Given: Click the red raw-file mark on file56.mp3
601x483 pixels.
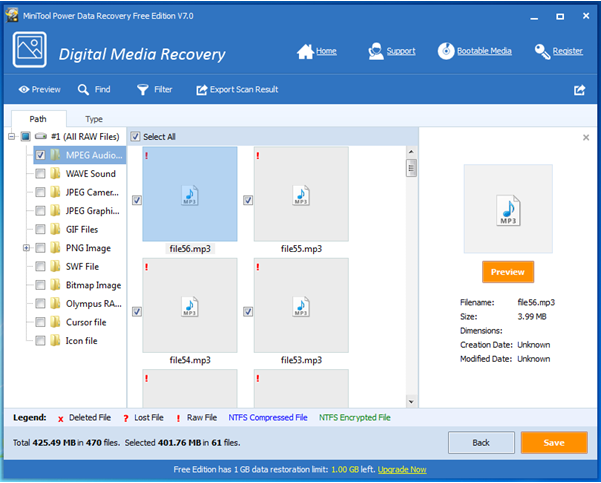Looking at the screenshot, I should 146,156.
